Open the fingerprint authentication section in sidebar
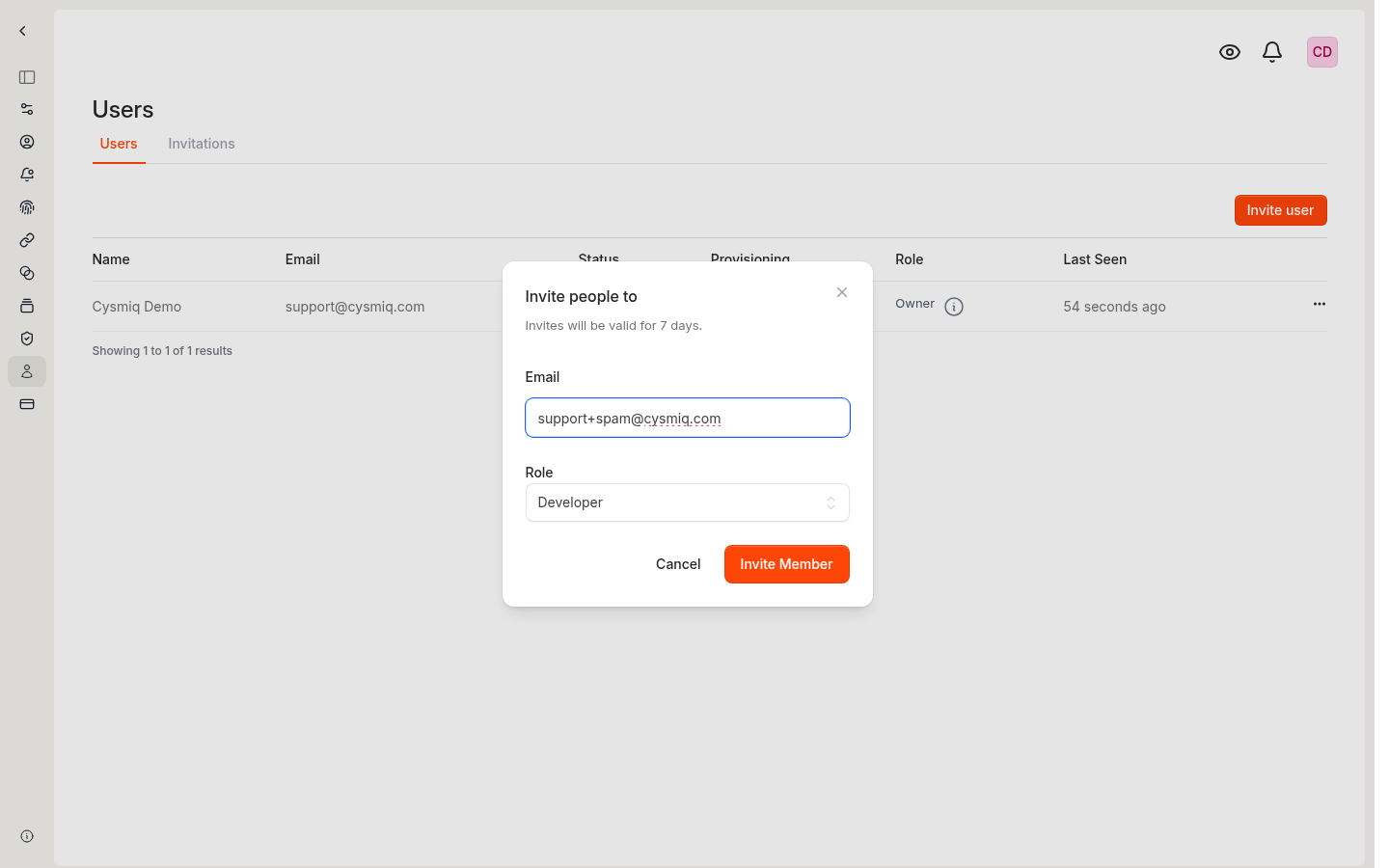Viewport: 1389px width, 868px height. [26, 206]
